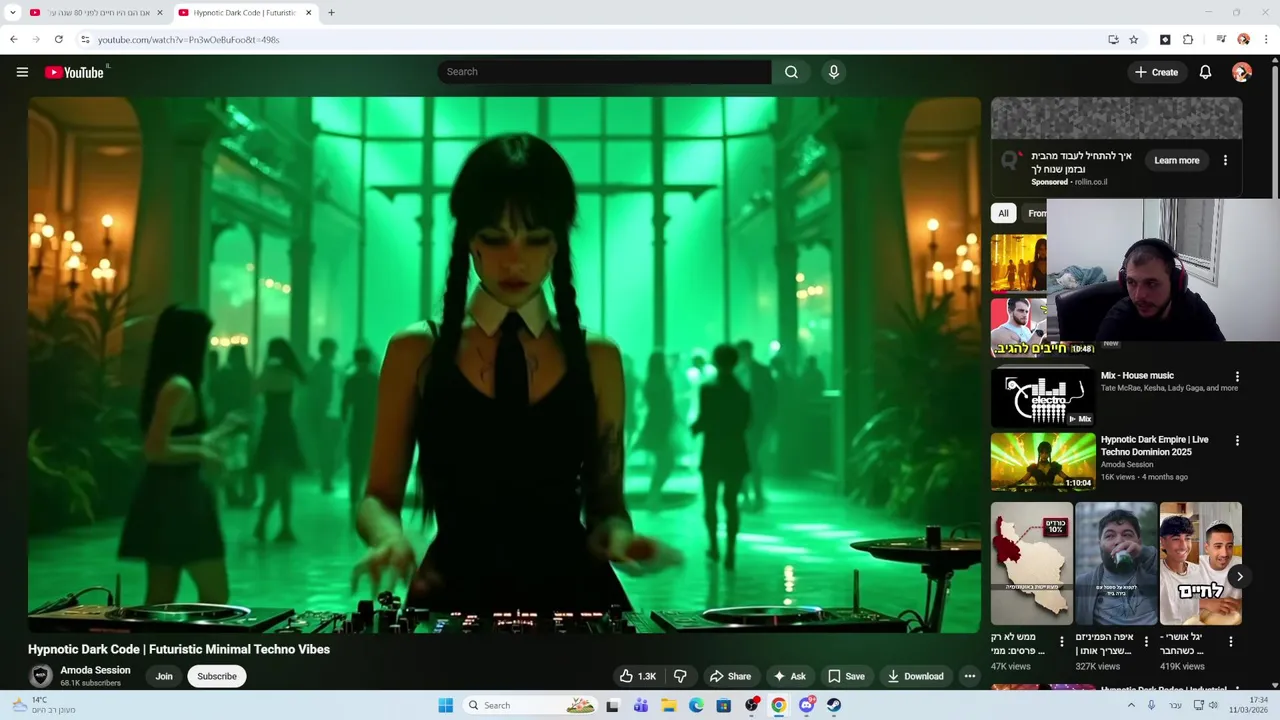
Task: Share the video
Action: pos(730,676)
